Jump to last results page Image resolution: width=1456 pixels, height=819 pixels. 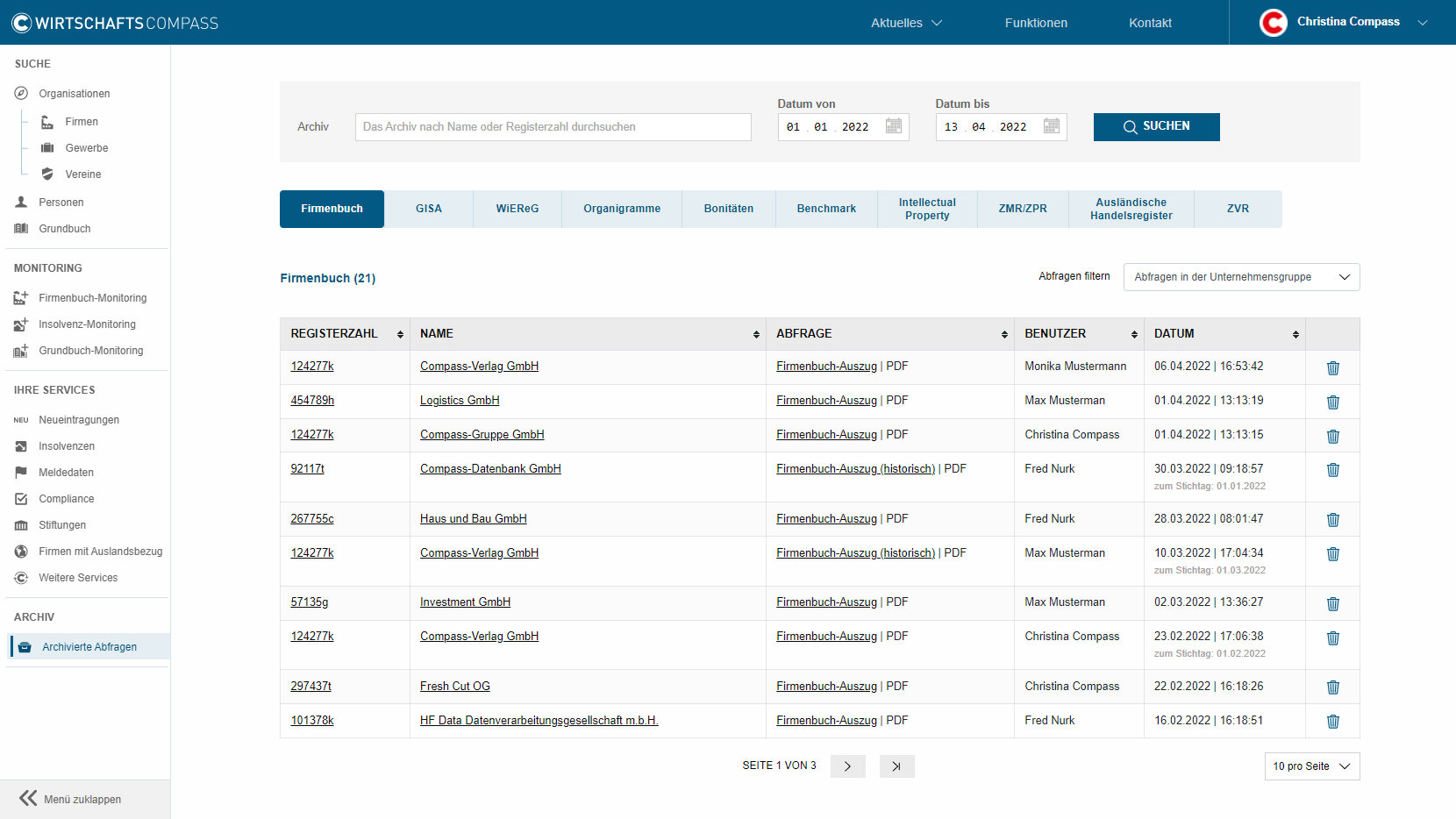click(x=896, y=766)
